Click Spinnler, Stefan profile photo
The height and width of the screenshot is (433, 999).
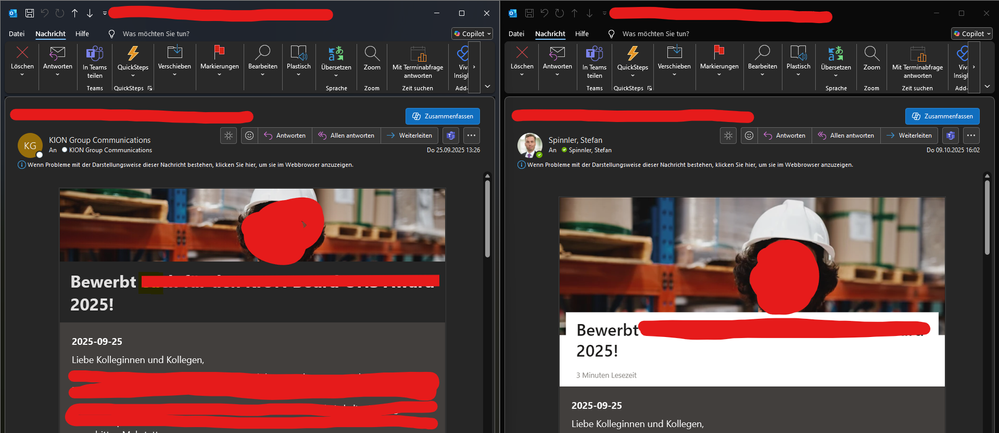tap(529, 145)
